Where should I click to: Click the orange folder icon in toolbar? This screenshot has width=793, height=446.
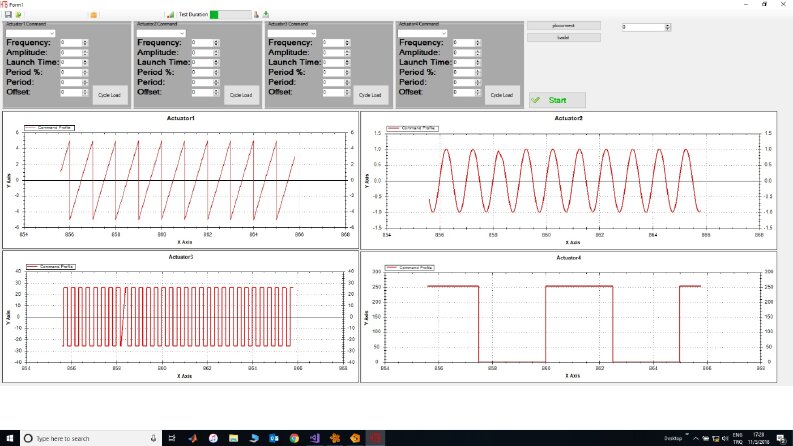point(94,15)
